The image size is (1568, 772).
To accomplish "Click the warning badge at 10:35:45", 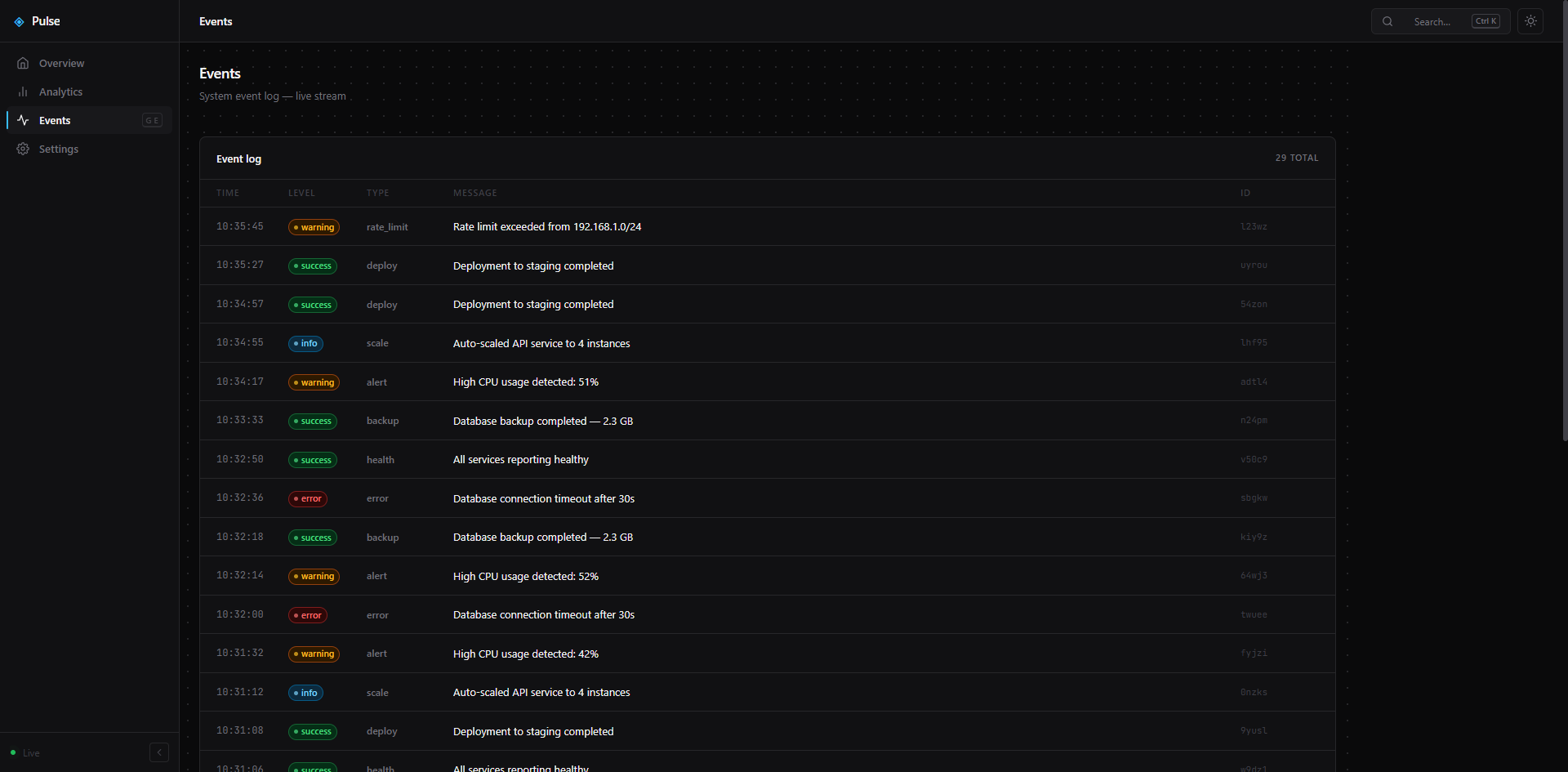I will point(314,227).
